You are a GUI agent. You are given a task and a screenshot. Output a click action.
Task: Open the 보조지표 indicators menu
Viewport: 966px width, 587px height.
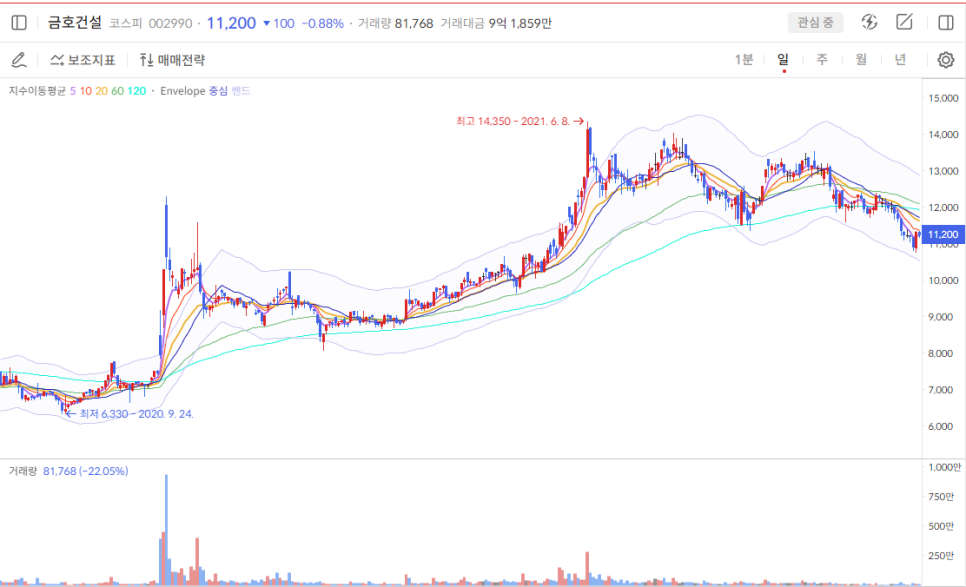tap(83, 60)
